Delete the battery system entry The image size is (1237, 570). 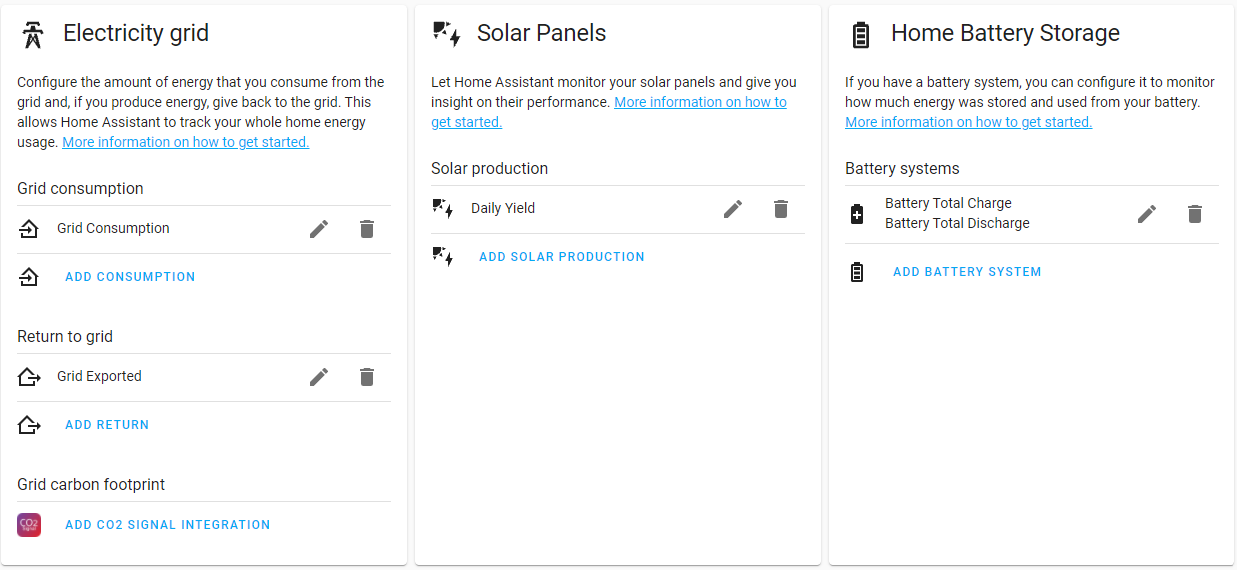pos(1195,214)
